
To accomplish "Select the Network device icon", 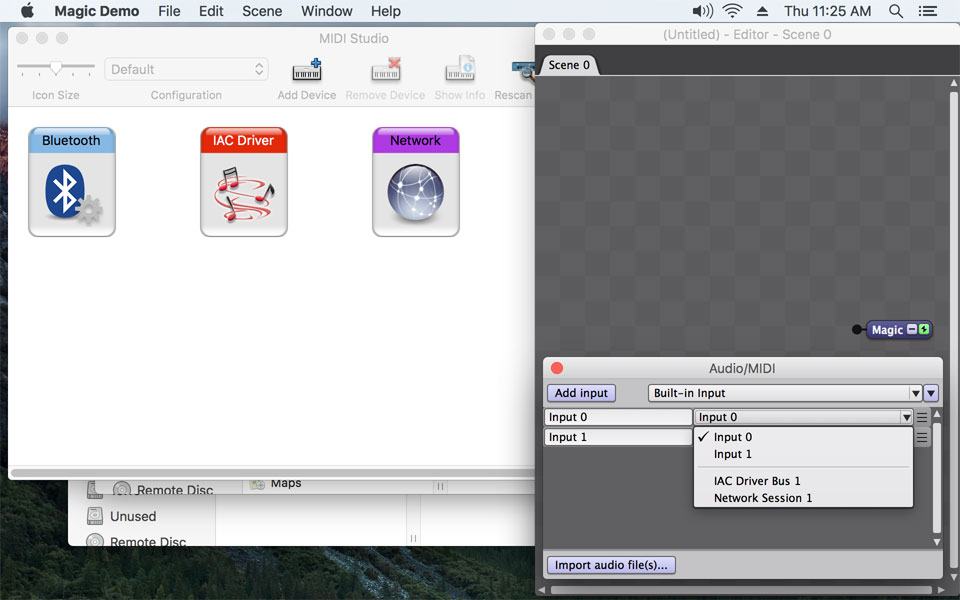I will [416, 182].
